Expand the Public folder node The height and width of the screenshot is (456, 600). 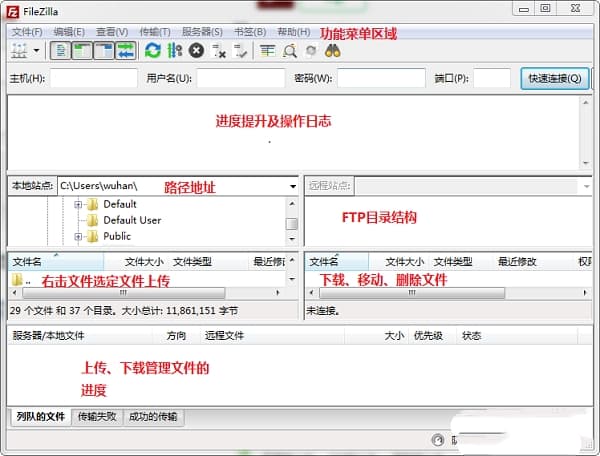(x=78, y=237)
